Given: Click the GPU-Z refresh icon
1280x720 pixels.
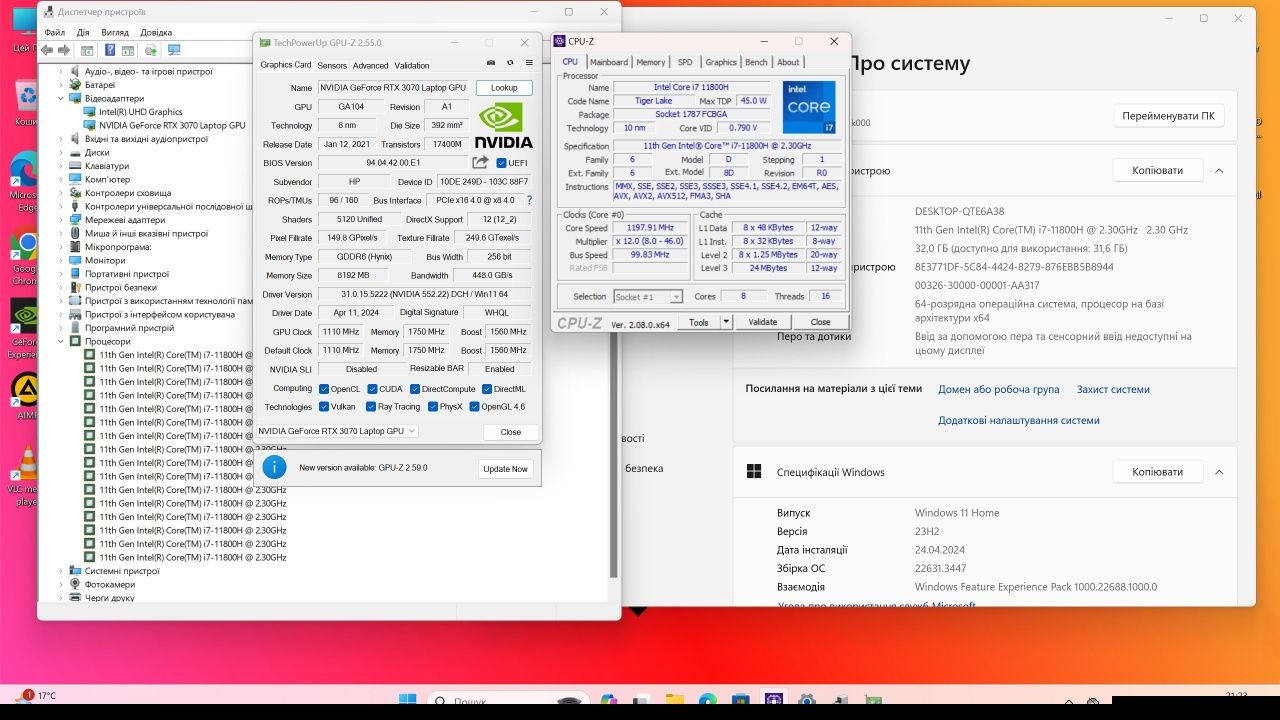Looking at the screenshot, I should point(510,65).
